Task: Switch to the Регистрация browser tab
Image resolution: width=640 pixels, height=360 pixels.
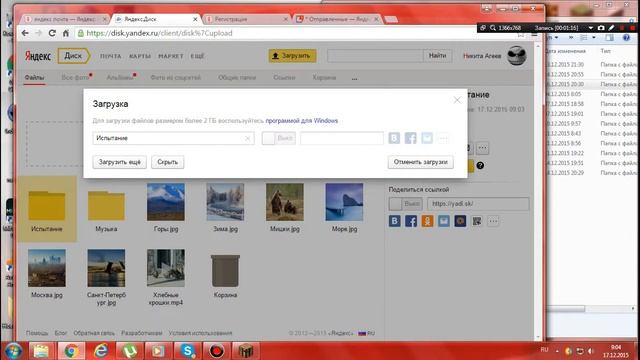Action: [x=245, y=19]
